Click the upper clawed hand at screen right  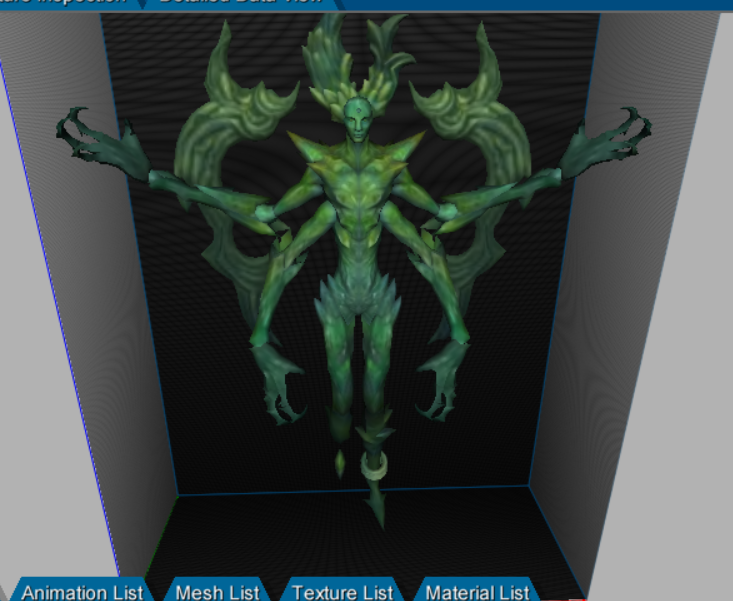620,135
